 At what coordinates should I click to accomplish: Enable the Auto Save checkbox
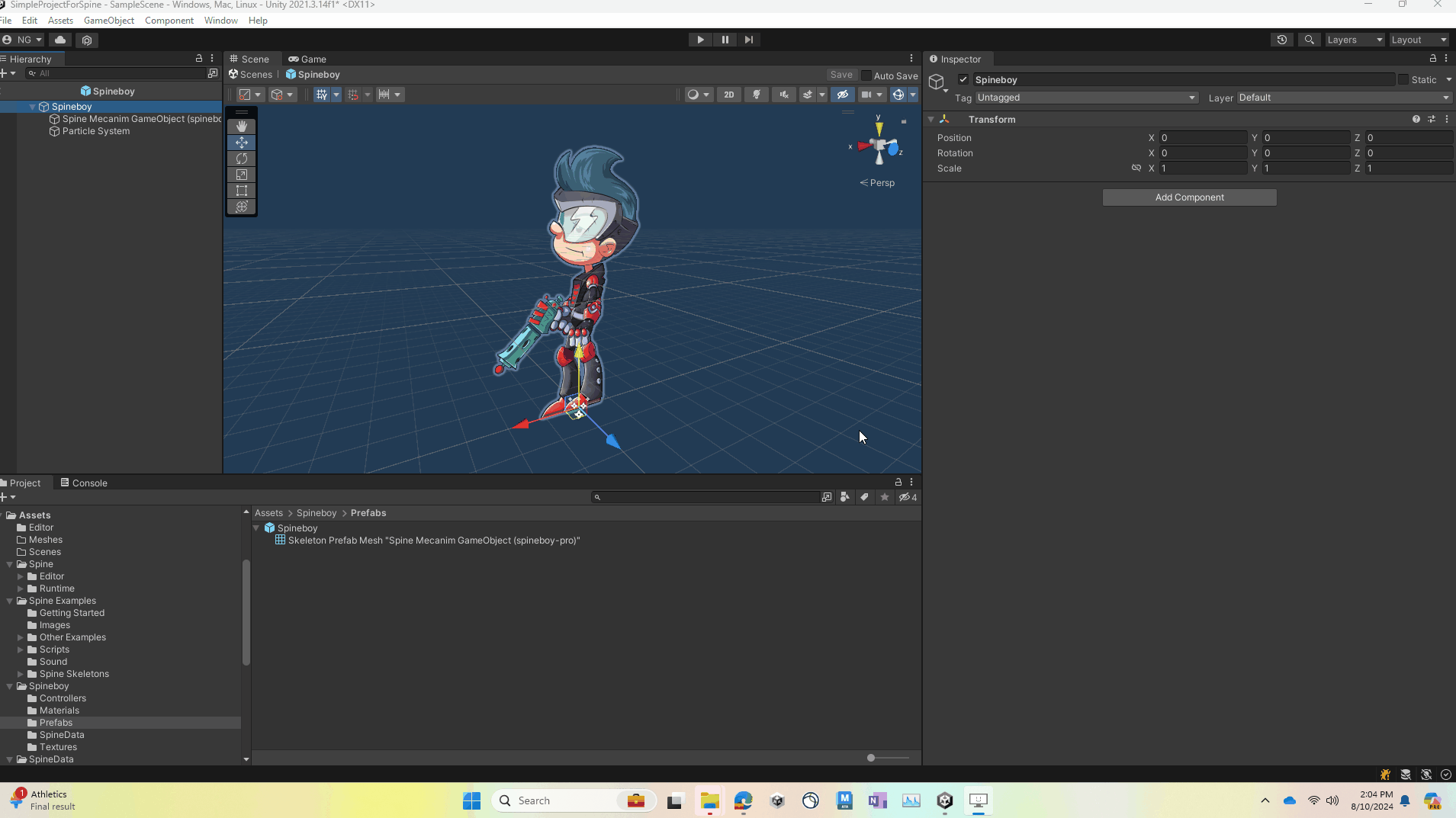[x=866, y=75]
